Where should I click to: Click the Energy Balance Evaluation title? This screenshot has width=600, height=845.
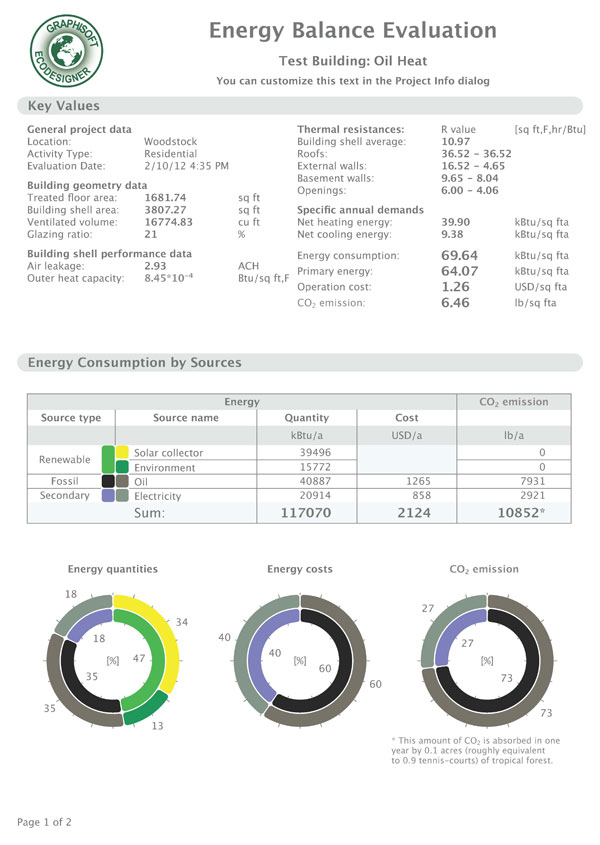coord(352,31)
